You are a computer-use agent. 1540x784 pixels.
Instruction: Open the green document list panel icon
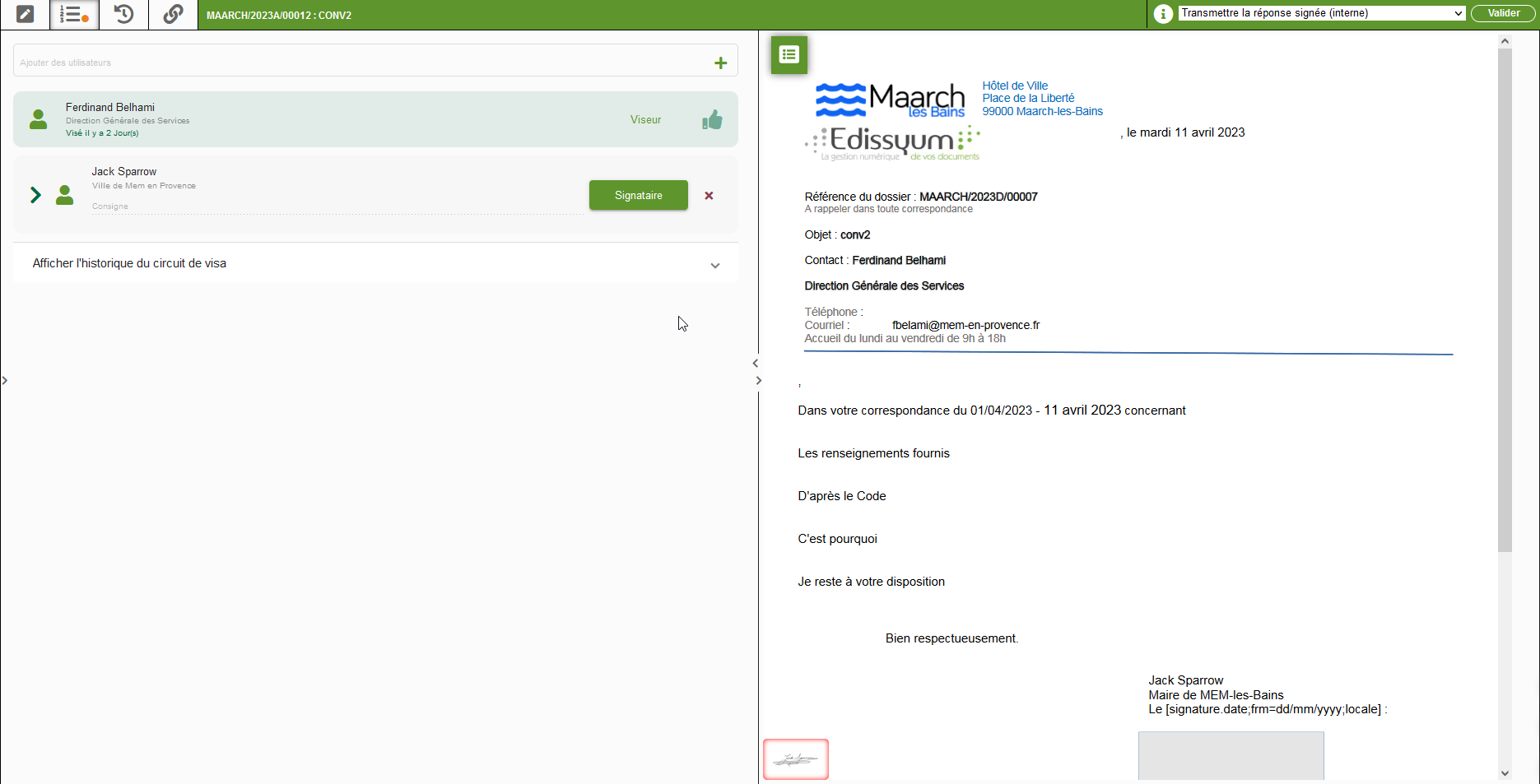(x=789, y=55)
